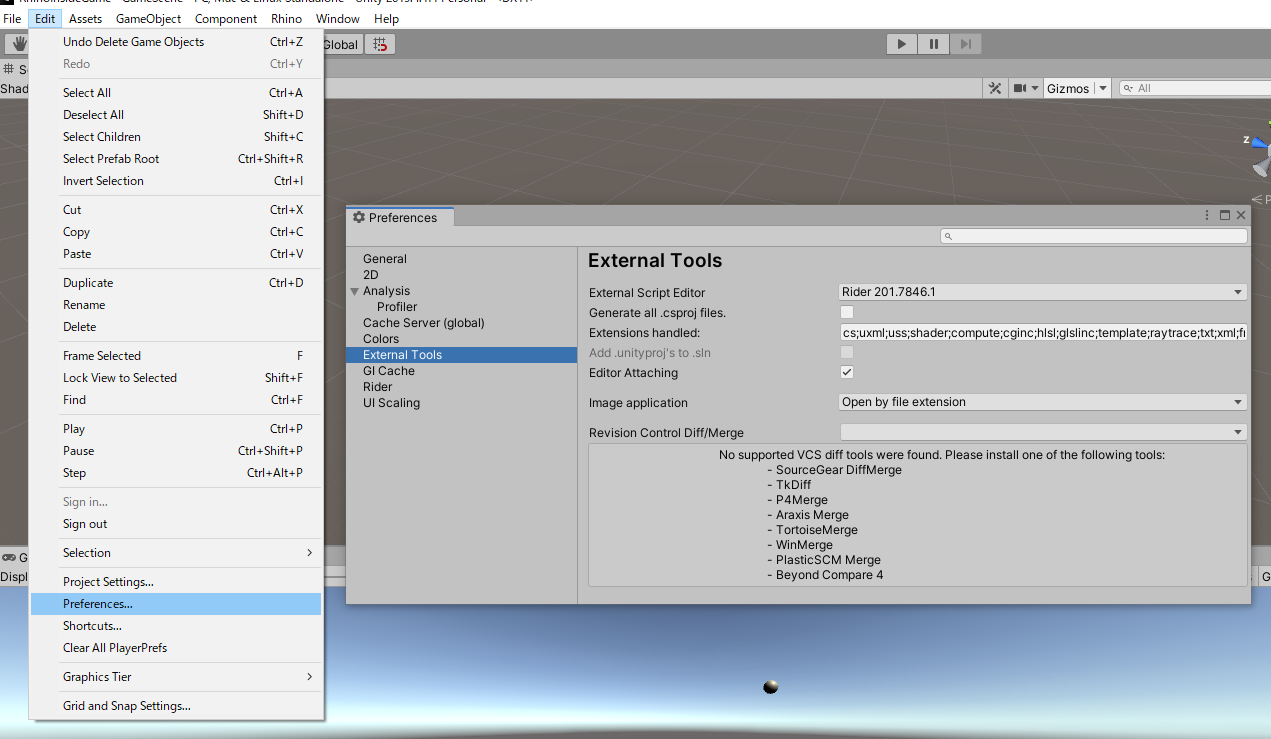Open the Window menu
Screen dimensions: 1271x739
click(338, 18)
